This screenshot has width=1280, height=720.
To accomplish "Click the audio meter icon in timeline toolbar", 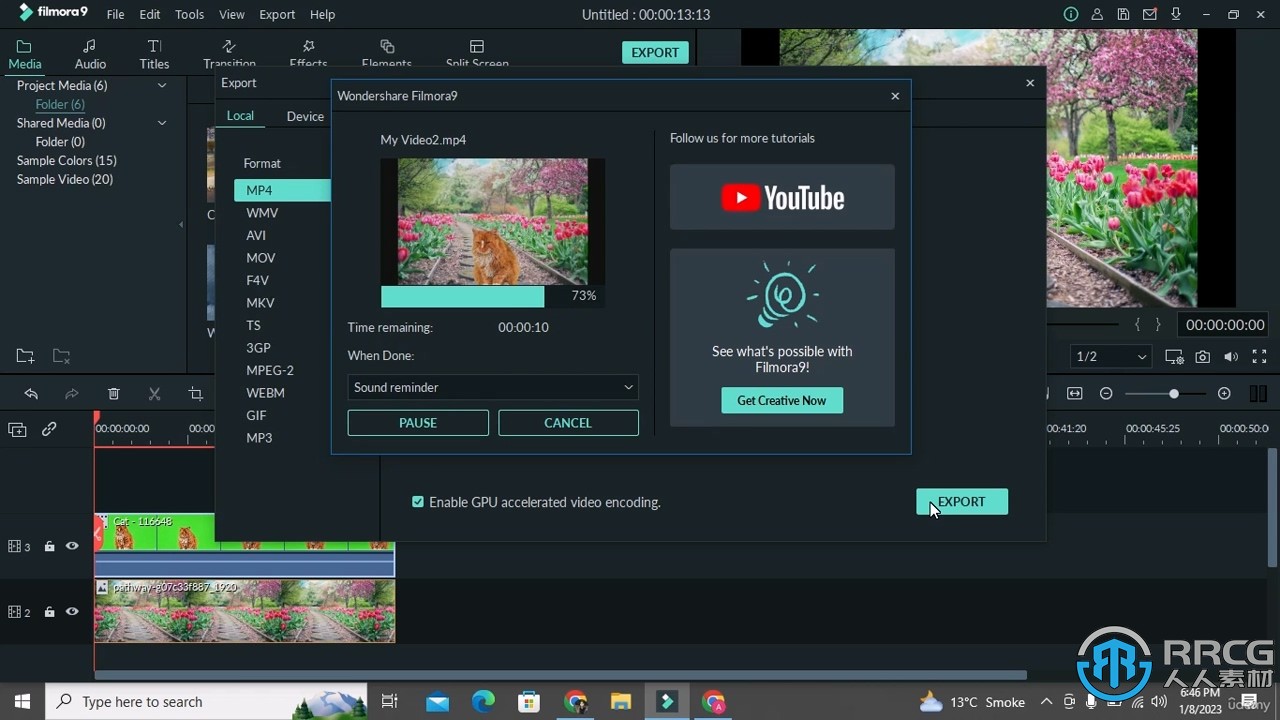I will point(1258,394).
